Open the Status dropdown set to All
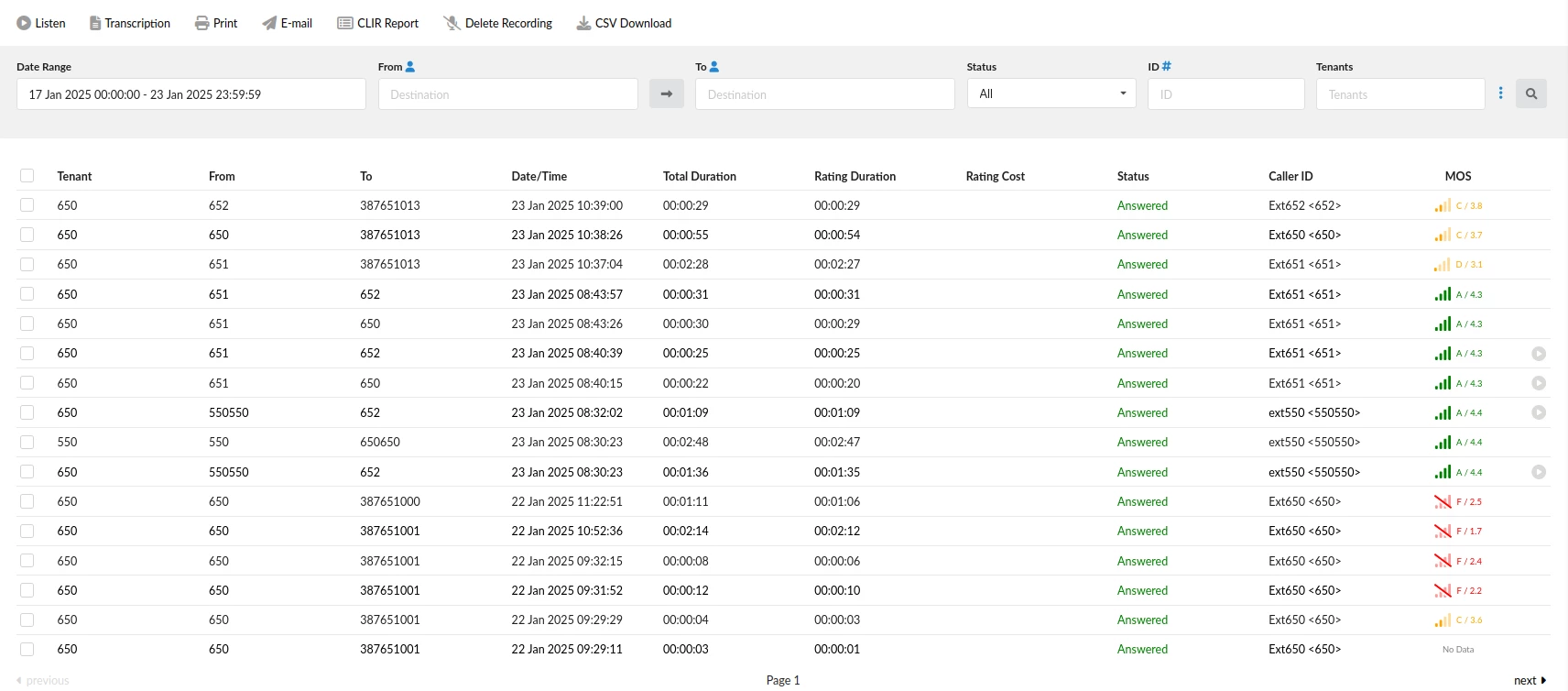 (x=1051, y=93)
